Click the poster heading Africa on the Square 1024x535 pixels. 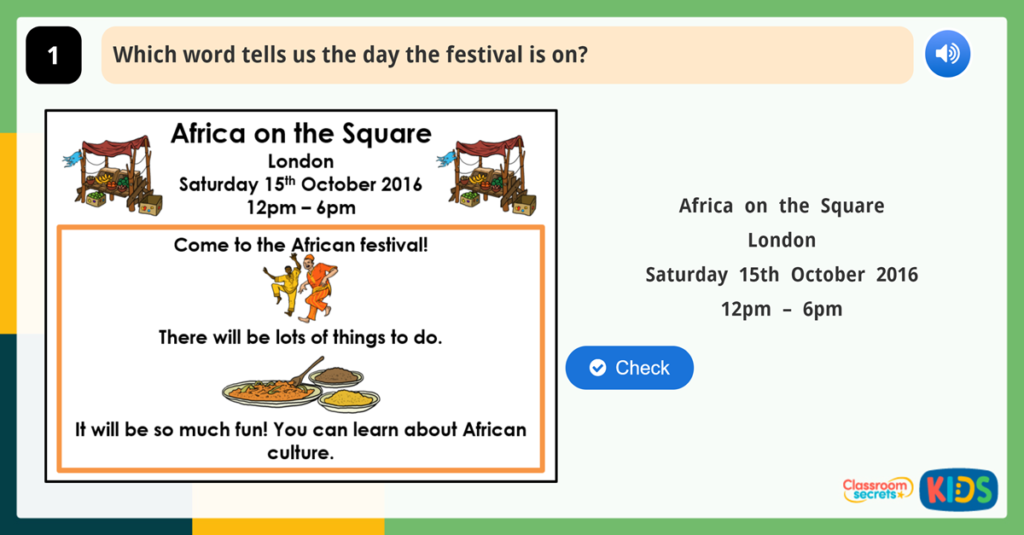pyautogui.click(x=301, y=134)
